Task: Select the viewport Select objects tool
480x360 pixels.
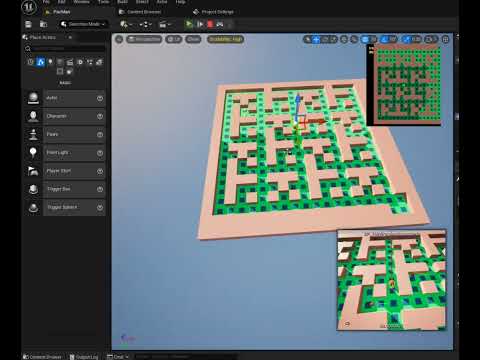Action: click(307, 39)
